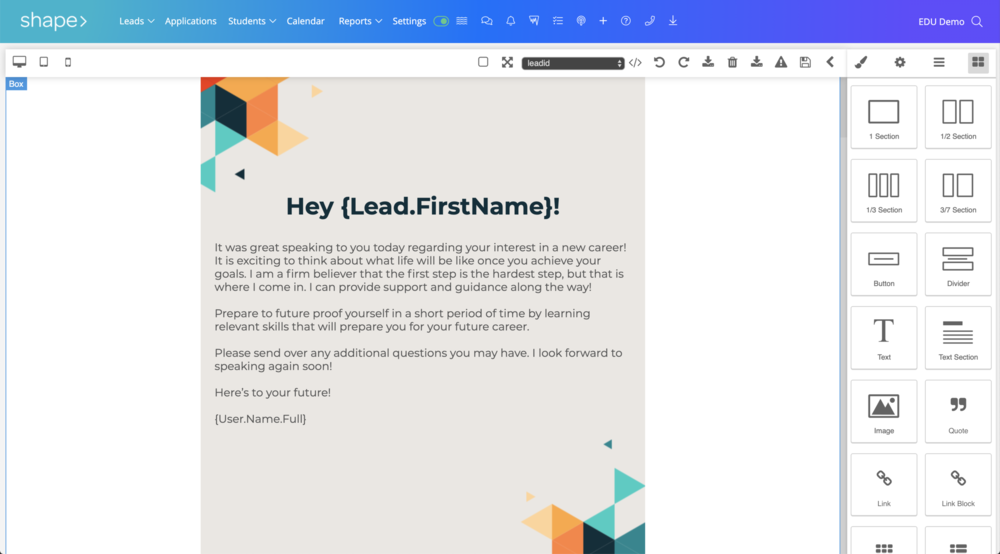Select the Box label tag
1000x554 pixels.
[16, 84]
